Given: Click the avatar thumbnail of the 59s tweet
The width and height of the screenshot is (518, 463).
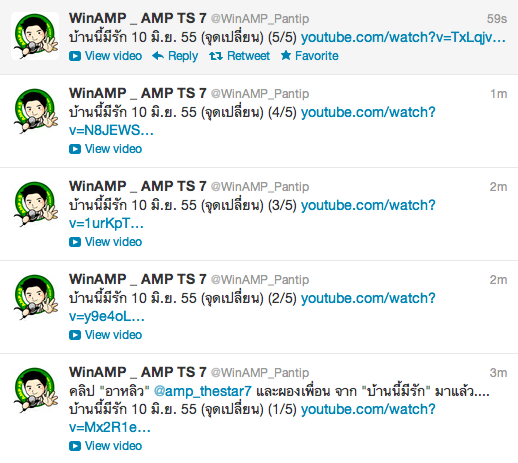Looking at the screenshot, I should pyautogui.click(x=35, y=36).
